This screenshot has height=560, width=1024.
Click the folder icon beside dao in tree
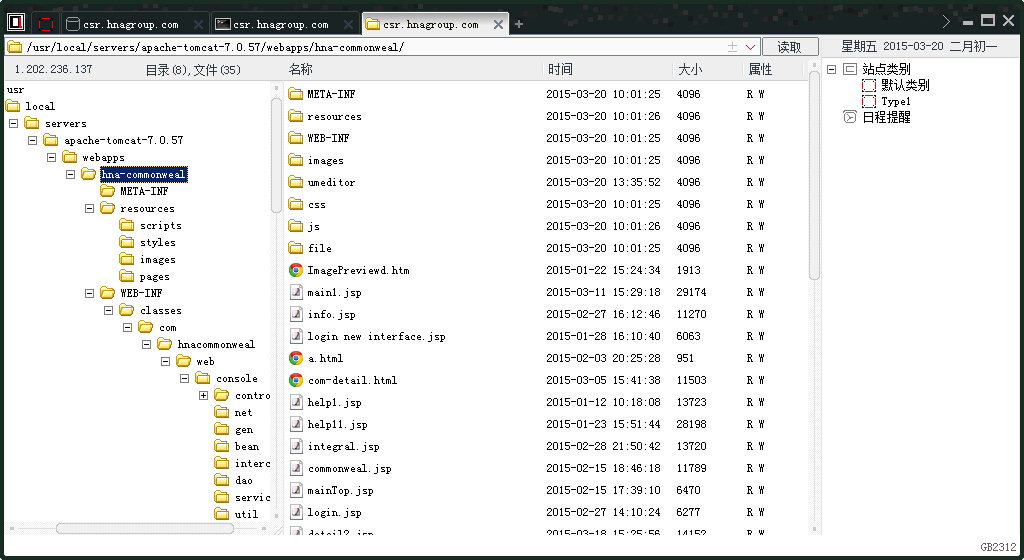pyautogui.click(x=222, y=480)
